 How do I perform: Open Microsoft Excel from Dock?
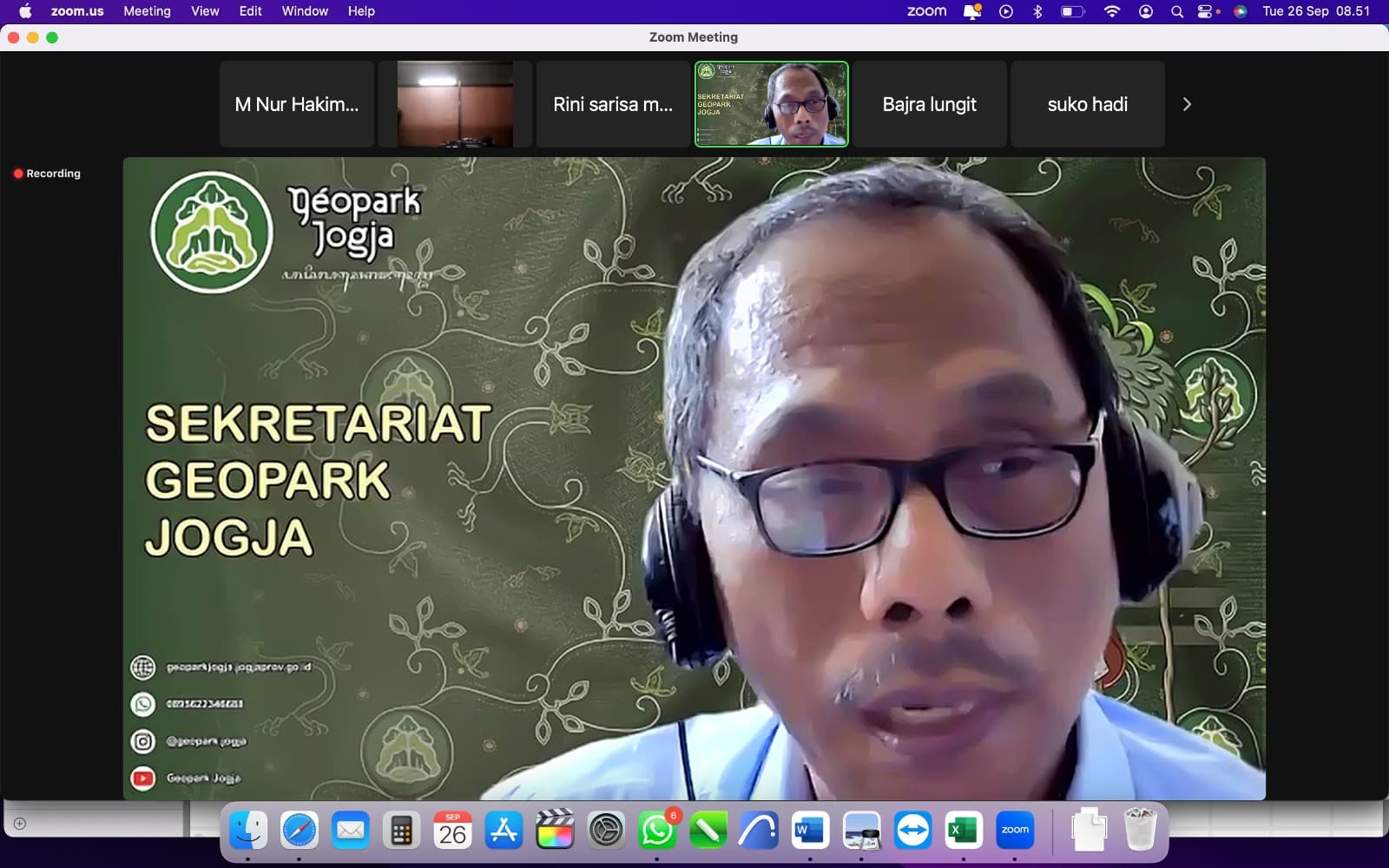click(964, 831)
